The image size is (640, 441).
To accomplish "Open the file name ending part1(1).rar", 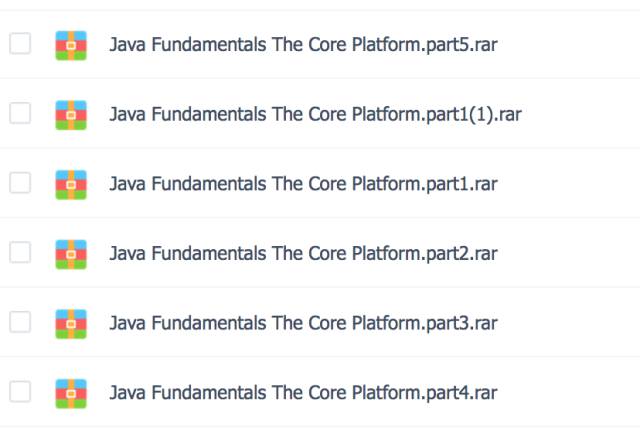I will pos(316,115).
